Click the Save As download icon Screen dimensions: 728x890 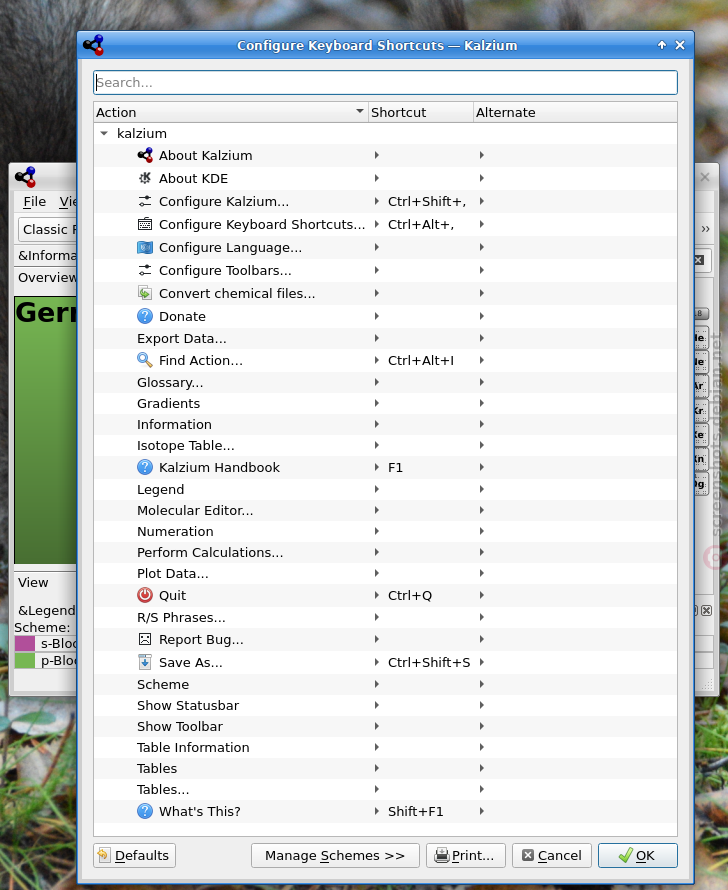pyautogui.click(x=145, y=662)
